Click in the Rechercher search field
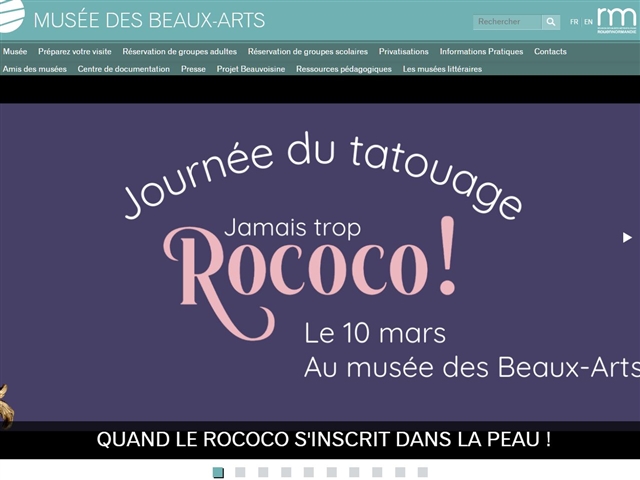Screen dimensions: 640x480 pos(507,22)
